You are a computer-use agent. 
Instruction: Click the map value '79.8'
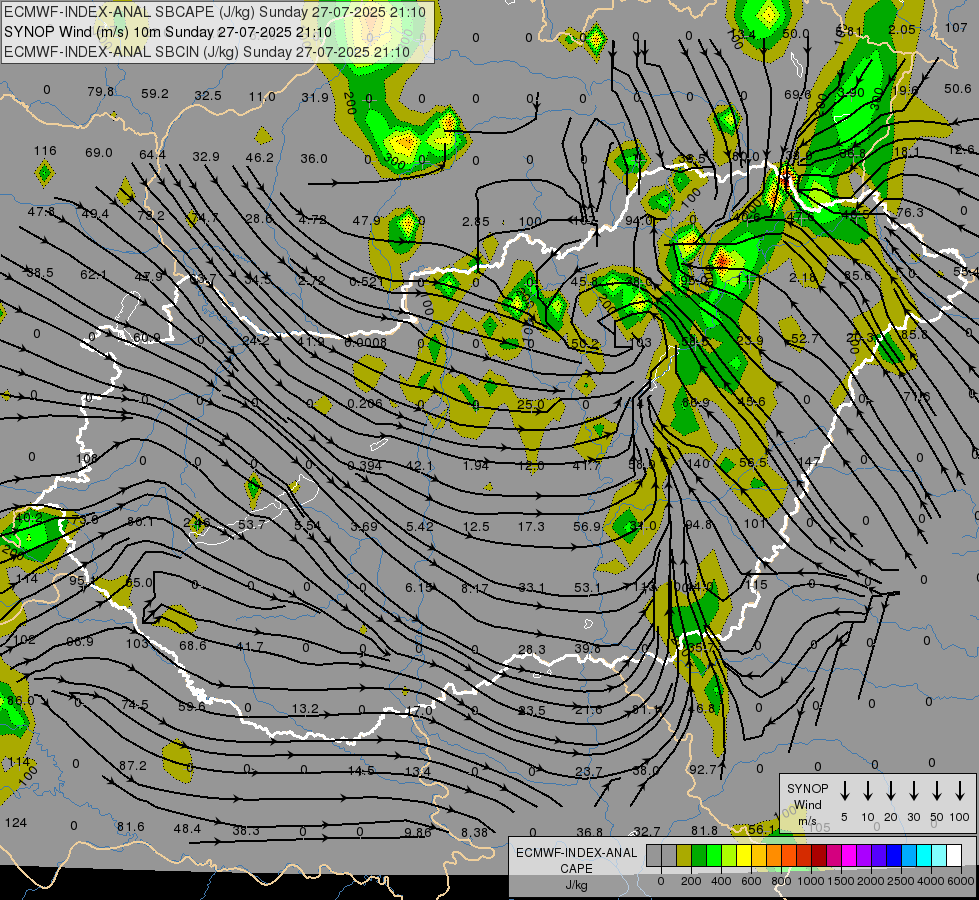point(101,92)
